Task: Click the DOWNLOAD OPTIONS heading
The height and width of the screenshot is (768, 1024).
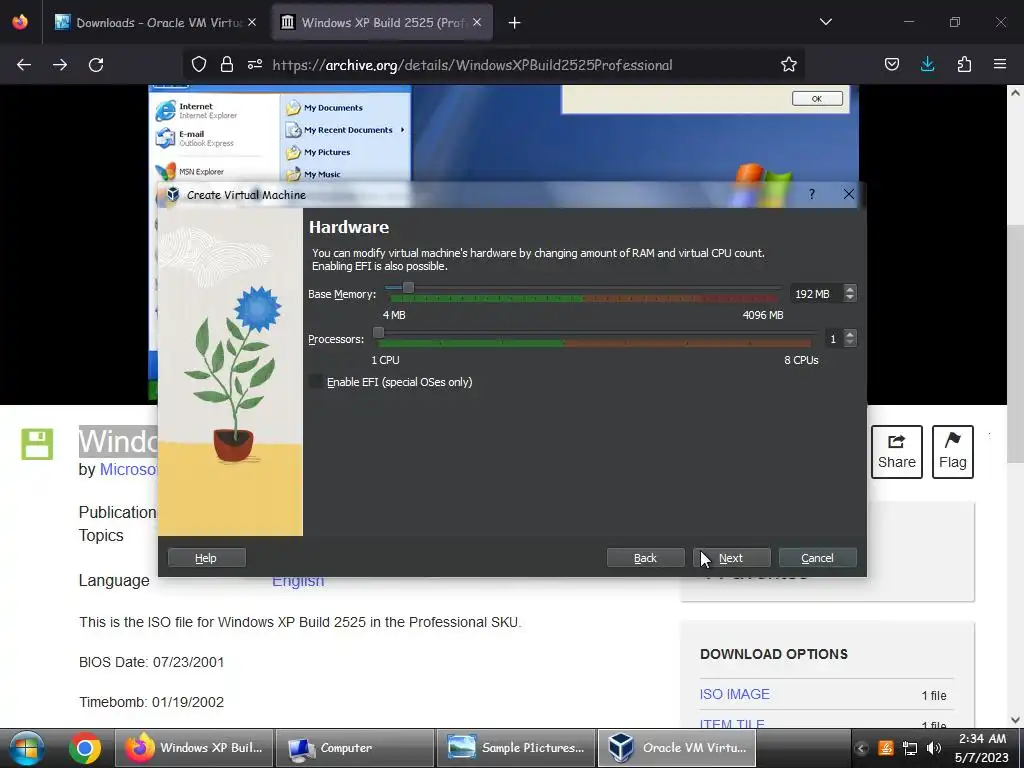Action: (774, 654)
